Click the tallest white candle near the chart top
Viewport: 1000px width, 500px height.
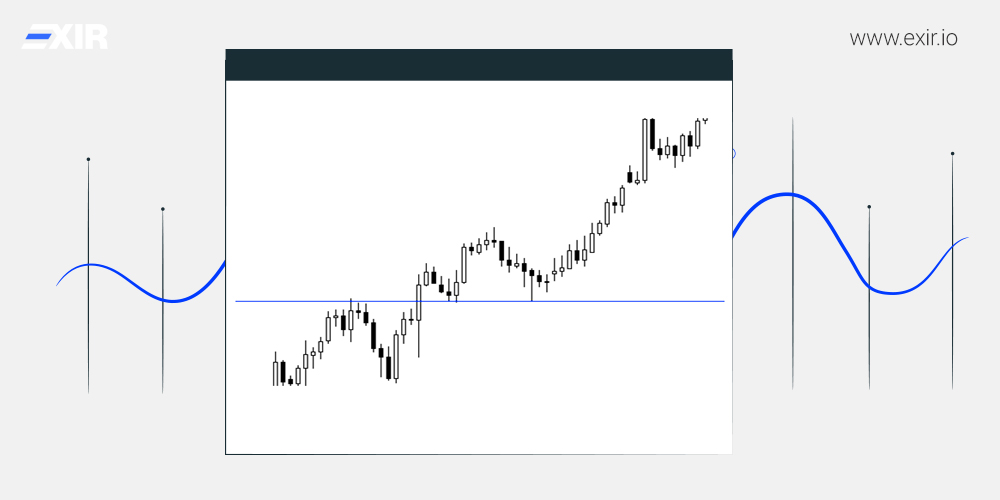pos(645,150)
